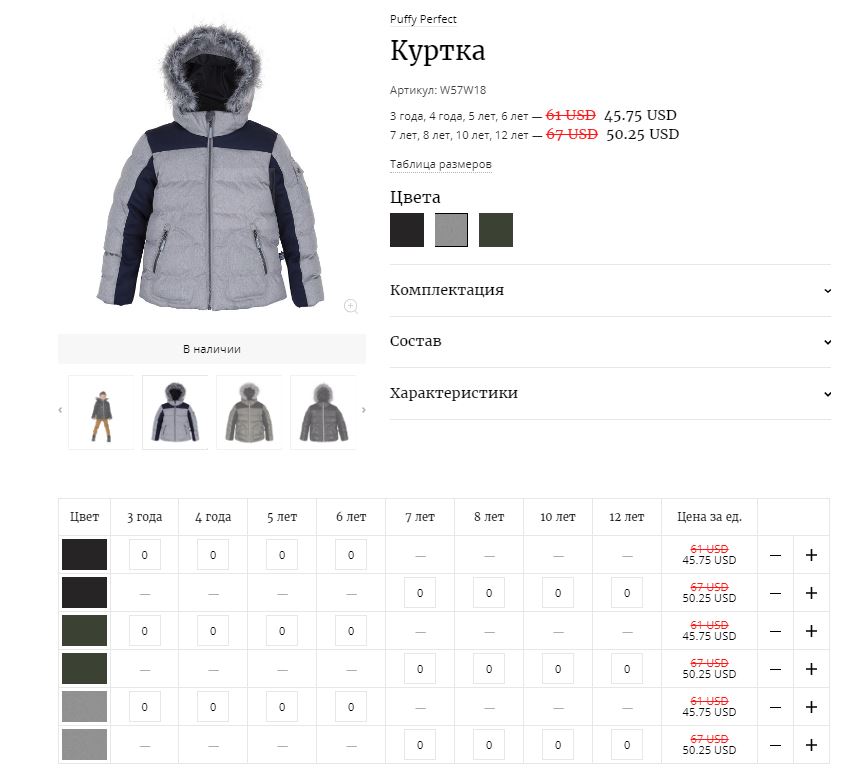This screenshot has height=774, width=855.
Task: Expand the Характеристики section
Action: 610,393
